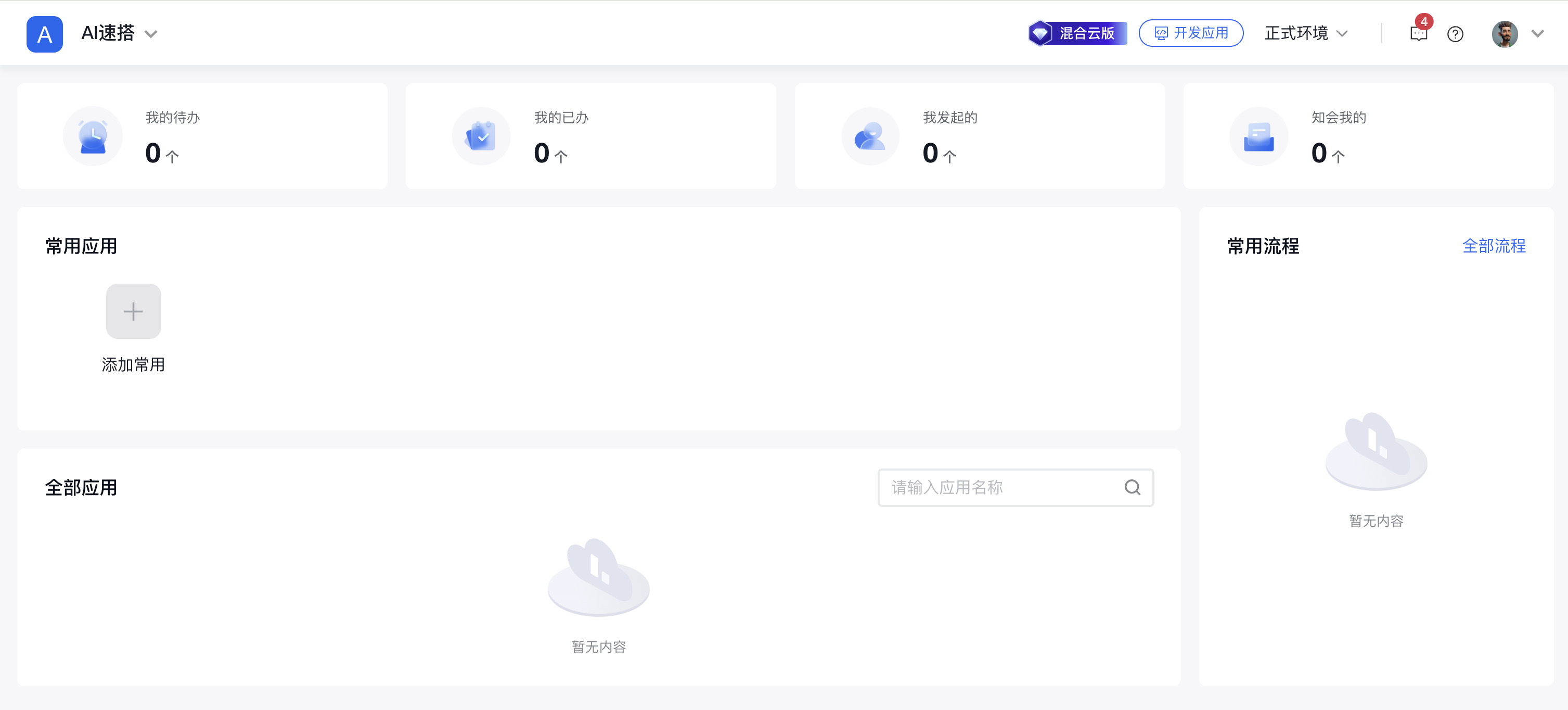Image resolution: width=1568 pixels, height=710 pixels.
Task: Click the search magnifier icon
Action: pyautogui.click(x=1132, y=487)
